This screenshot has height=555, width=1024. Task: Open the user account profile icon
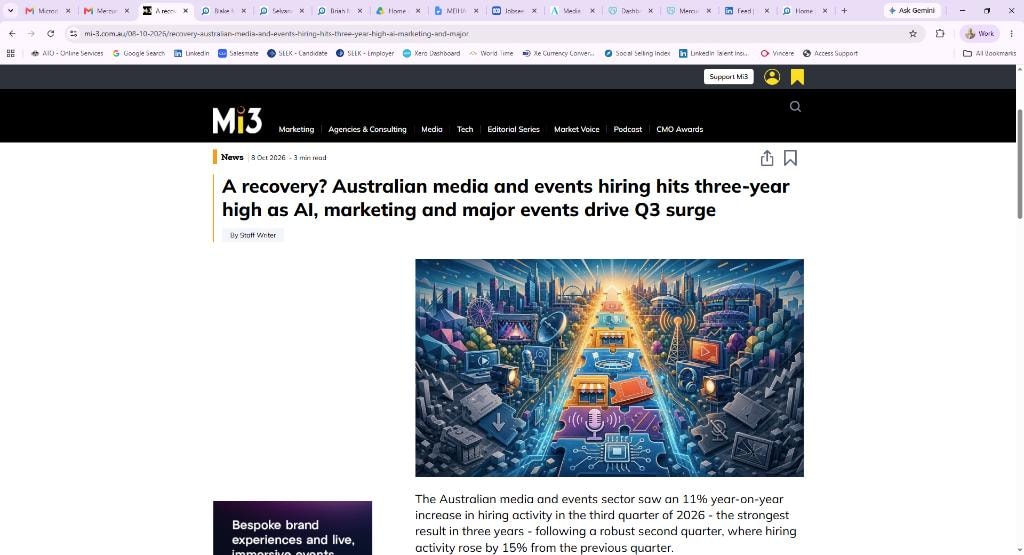[772, 77]
